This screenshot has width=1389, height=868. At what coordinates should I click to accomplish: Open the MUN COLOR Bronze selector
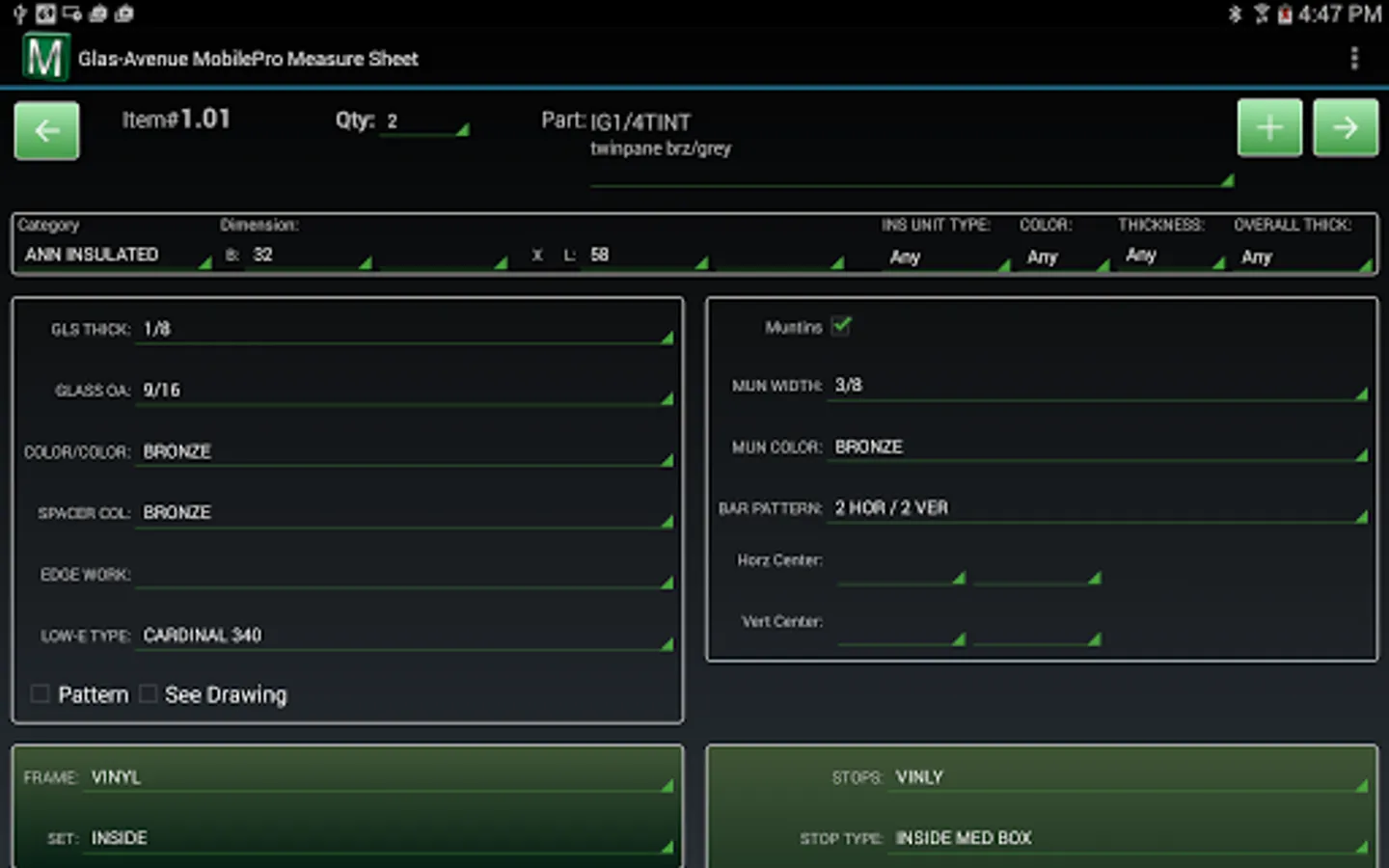coord(1098,448)
